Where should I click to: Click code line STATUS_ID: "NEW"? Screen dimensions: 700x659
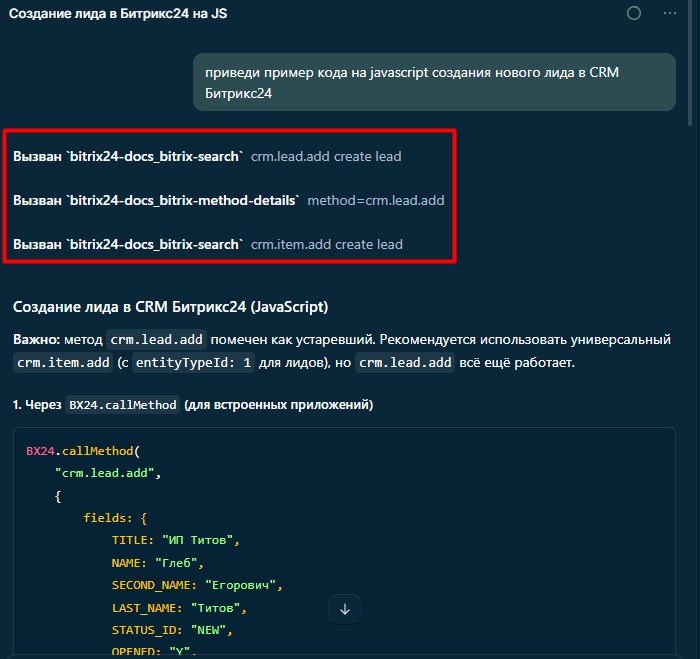point(172,630)
